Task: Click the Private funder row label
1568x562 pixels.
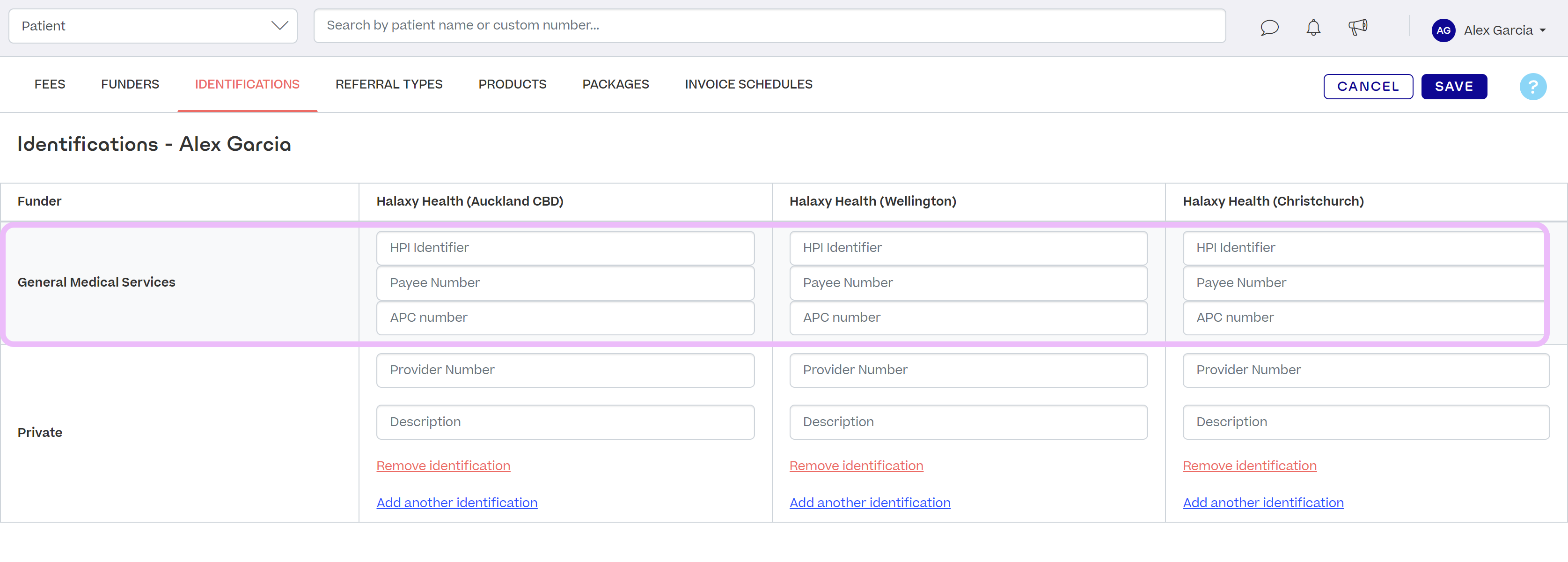Action: click(40, 433)
